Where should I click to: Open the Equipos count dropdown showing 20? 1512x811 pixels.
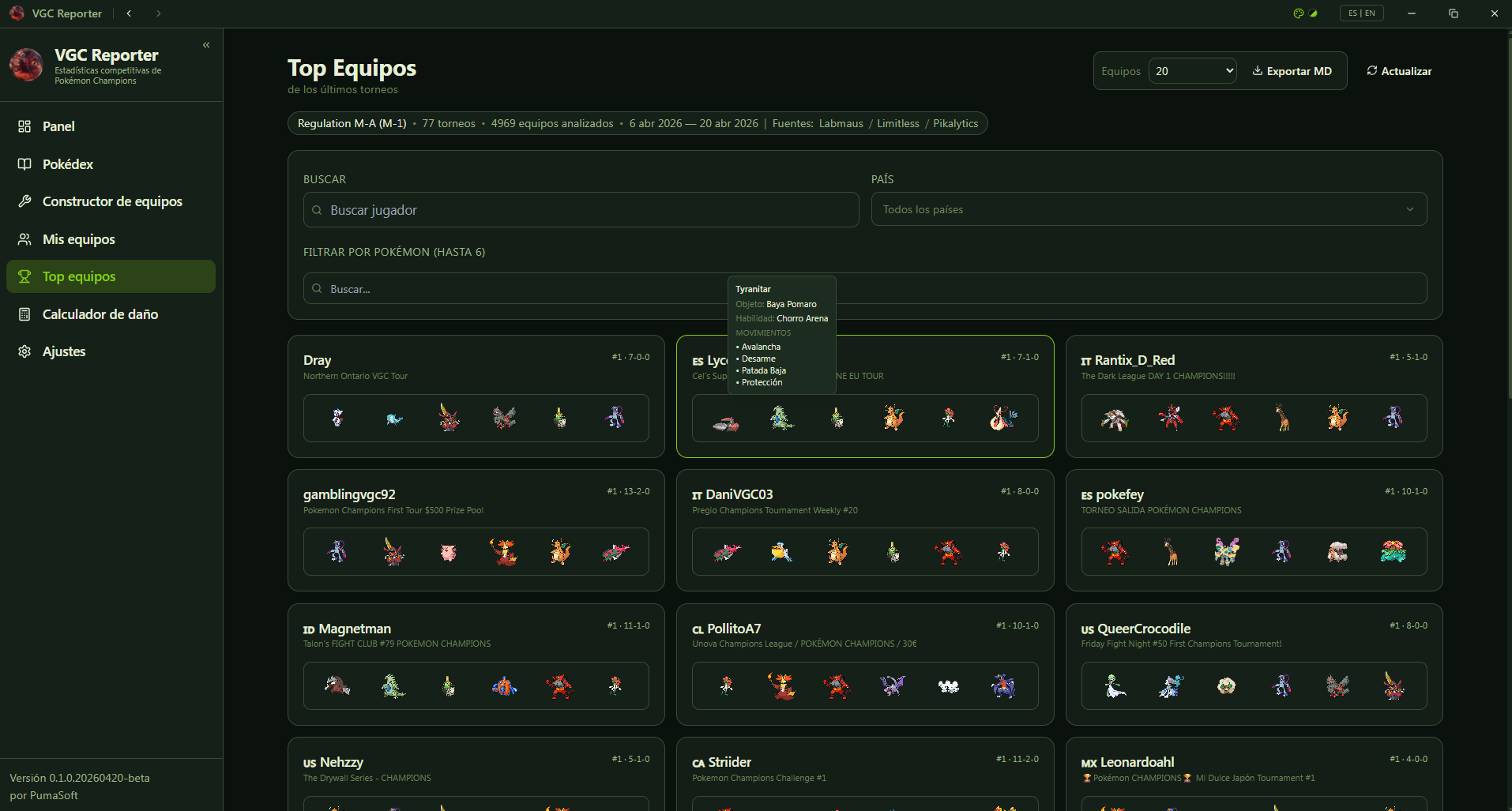point(1193,71)
